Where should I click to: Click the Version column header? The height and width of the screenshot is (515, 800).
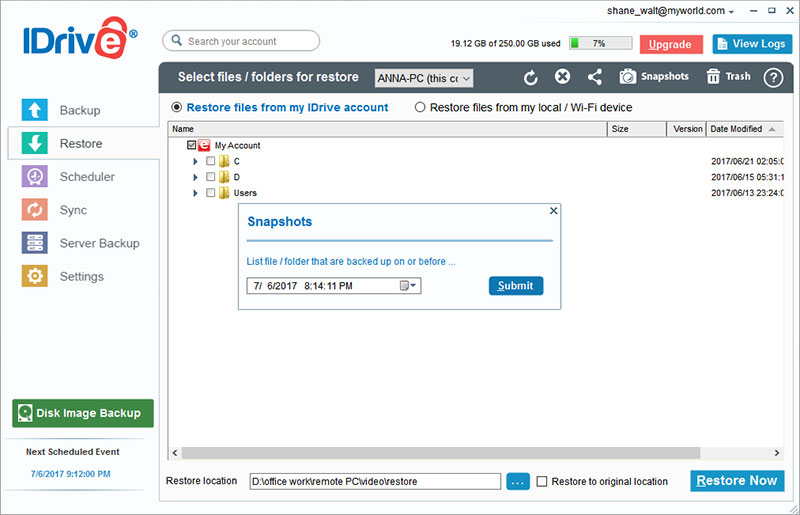tap(686, 129)
